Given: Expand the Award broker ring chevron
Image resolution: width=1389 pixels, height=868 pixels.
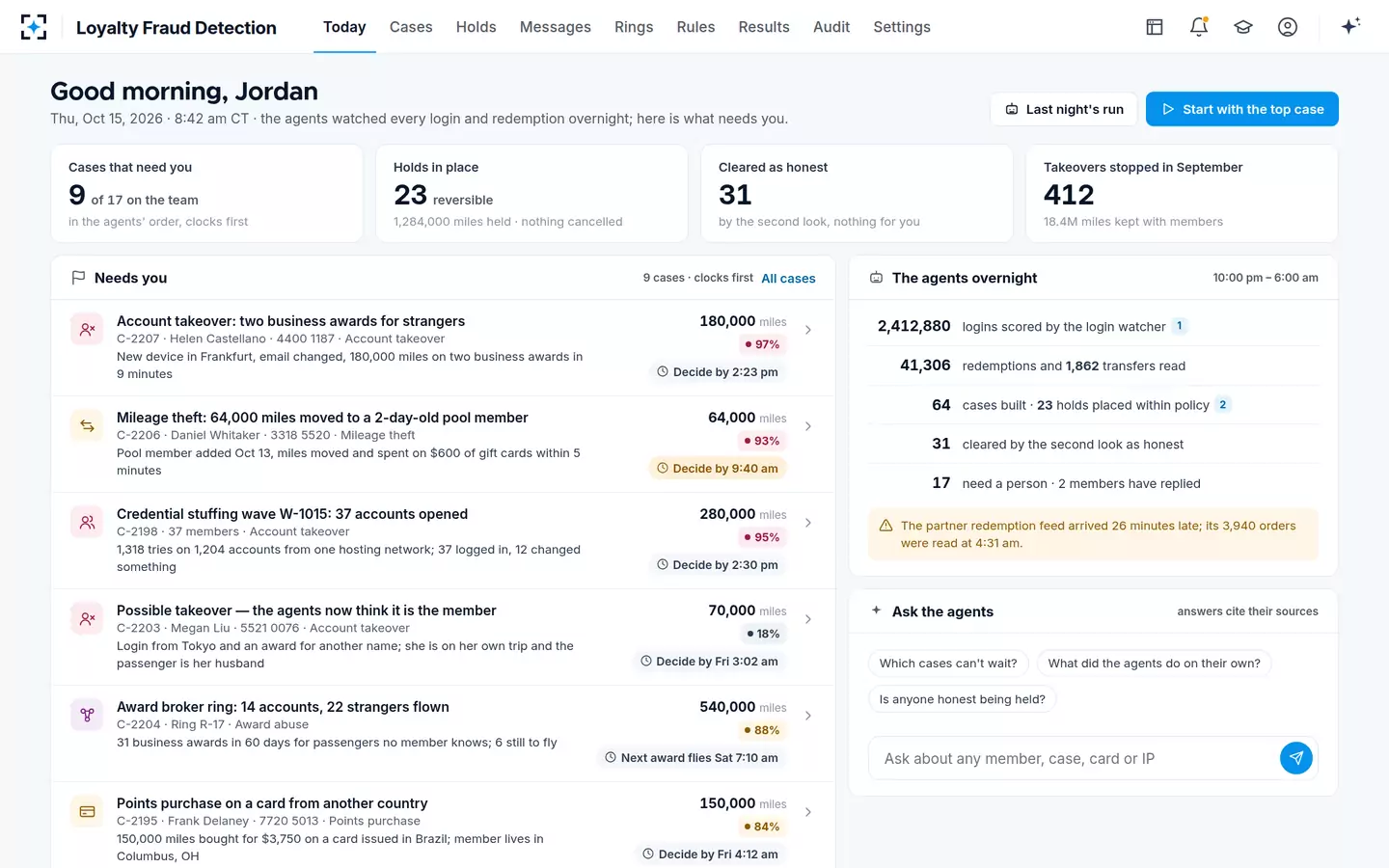Looking at the screenshot, I should click(x=808, y=716).
